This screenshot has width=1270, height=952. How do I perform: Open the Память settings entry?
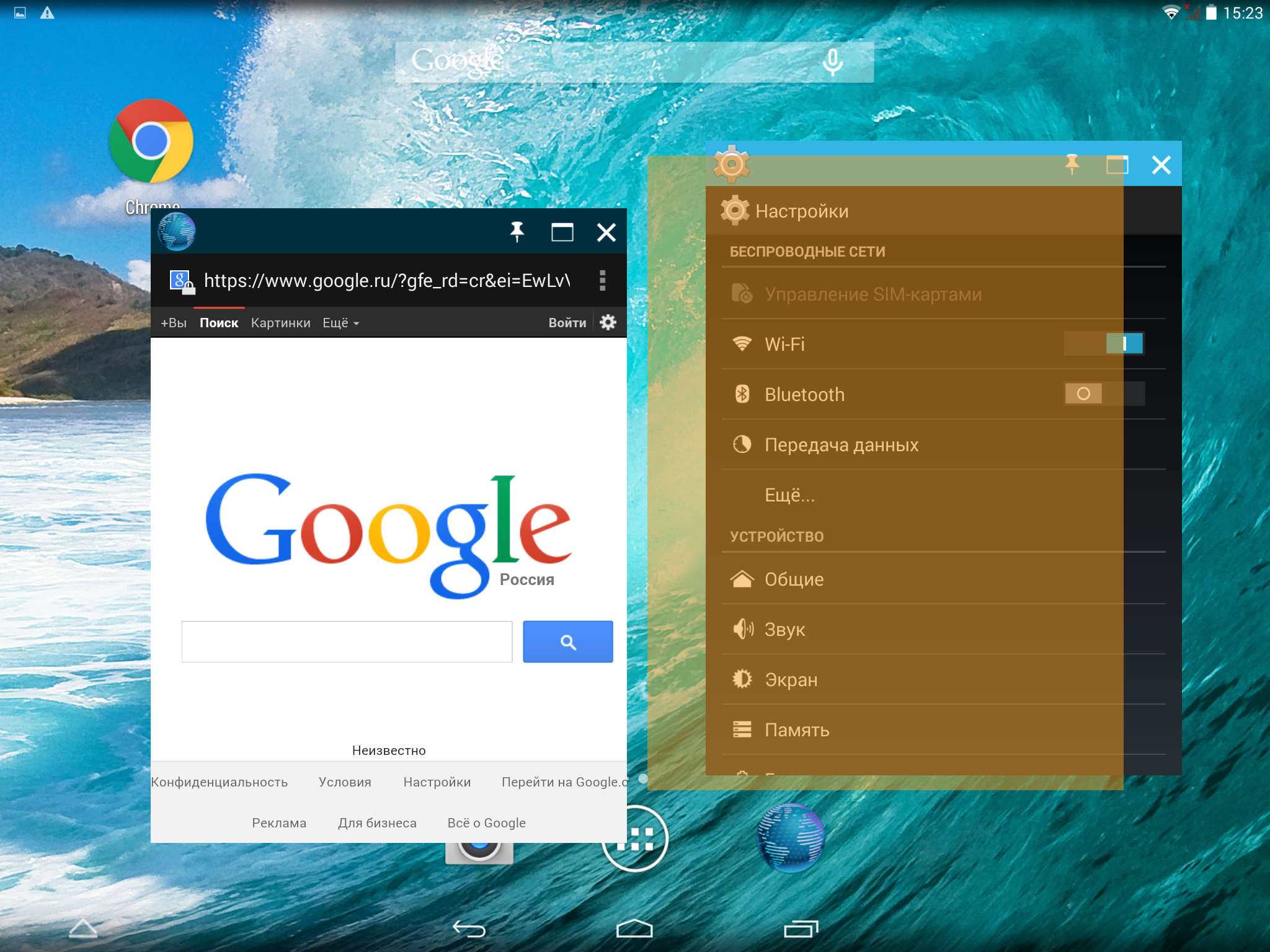coord(944,729)
